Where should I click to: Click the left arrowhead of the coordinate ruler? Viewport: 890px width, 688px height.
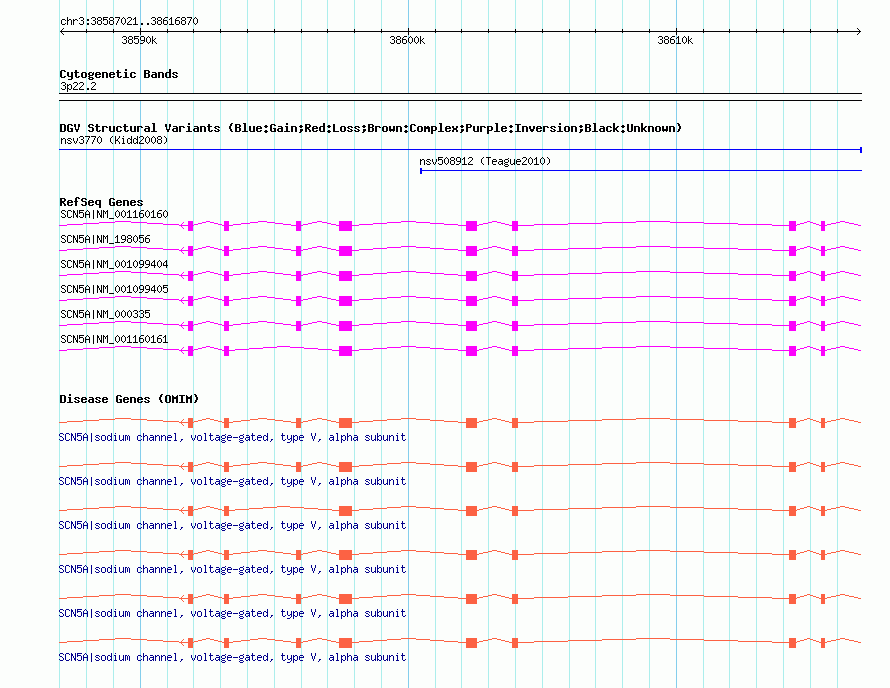(x=62, y=31)
